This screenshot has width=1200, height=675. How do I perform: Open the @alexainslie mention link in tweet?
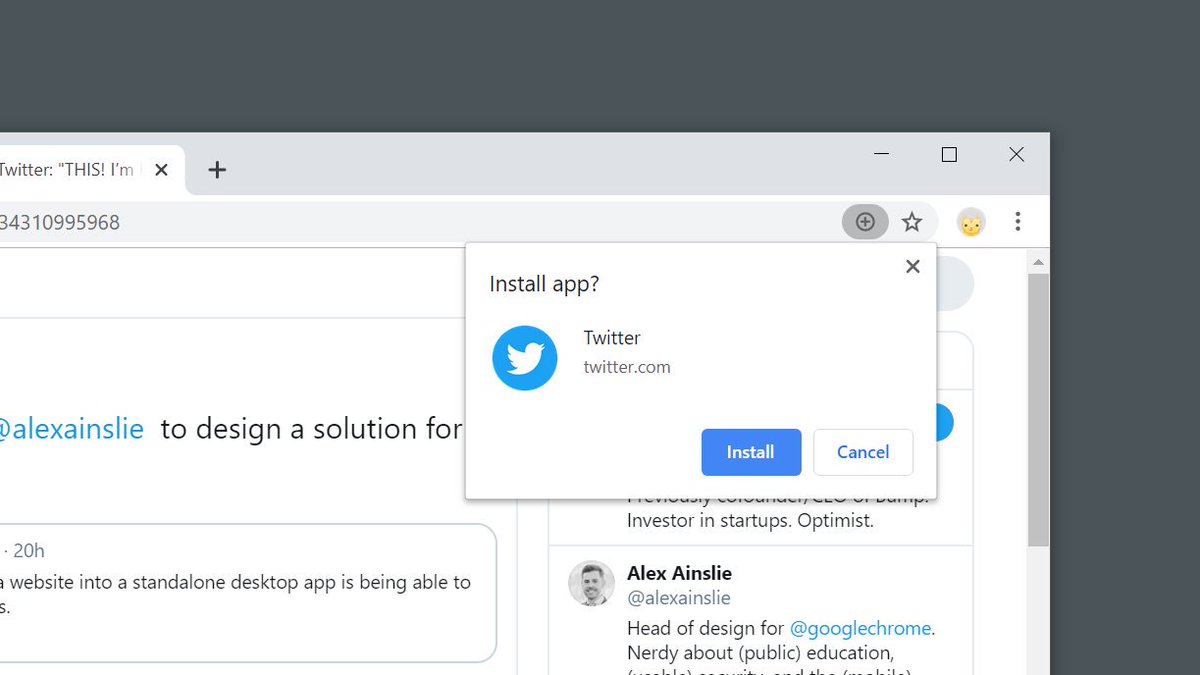tap(71, 429)
